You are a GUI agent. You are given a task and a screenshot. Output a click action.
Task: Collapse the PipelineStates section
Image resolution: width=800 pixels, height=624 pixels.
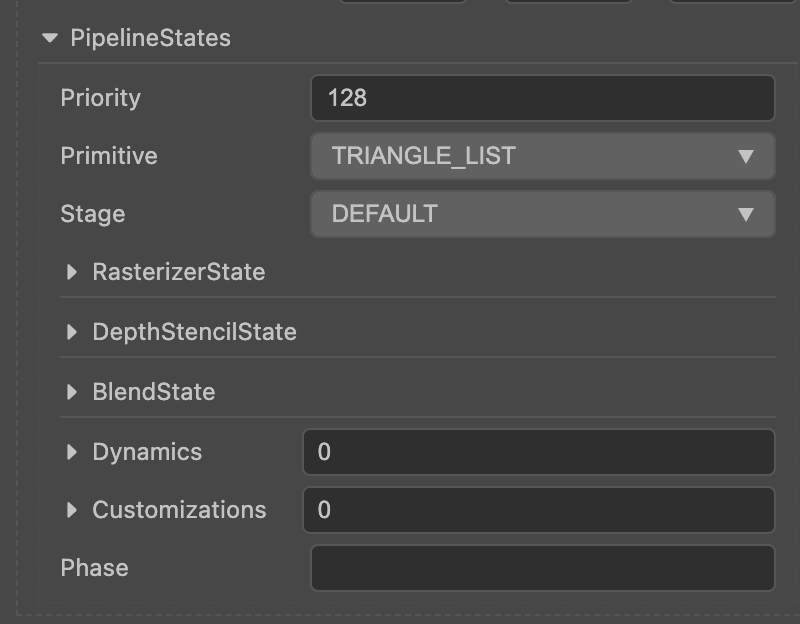coord(50,38)
